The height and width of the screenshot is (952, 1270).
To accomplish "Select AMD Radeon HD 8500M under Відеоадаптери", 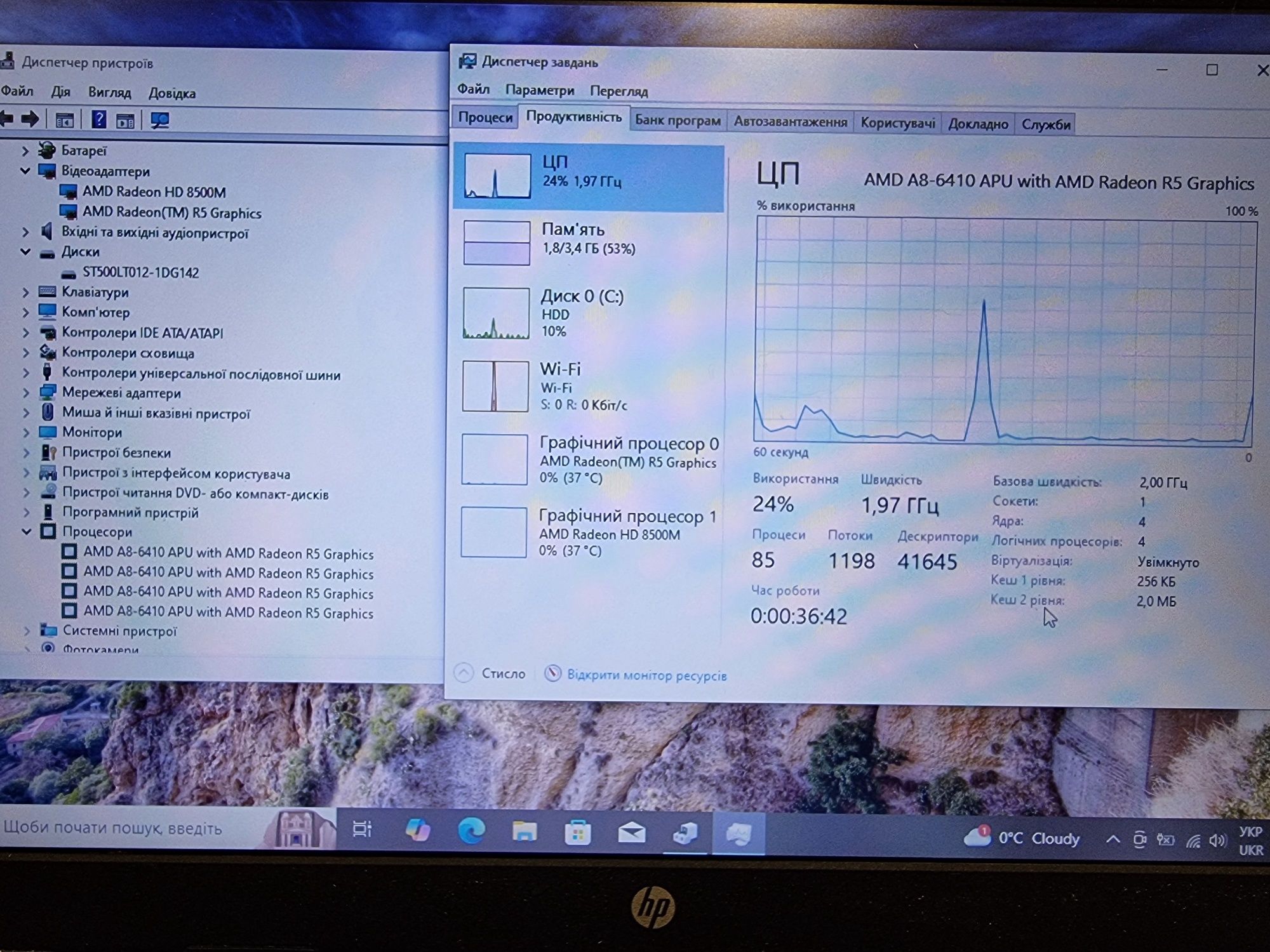I will pos(154,192).
